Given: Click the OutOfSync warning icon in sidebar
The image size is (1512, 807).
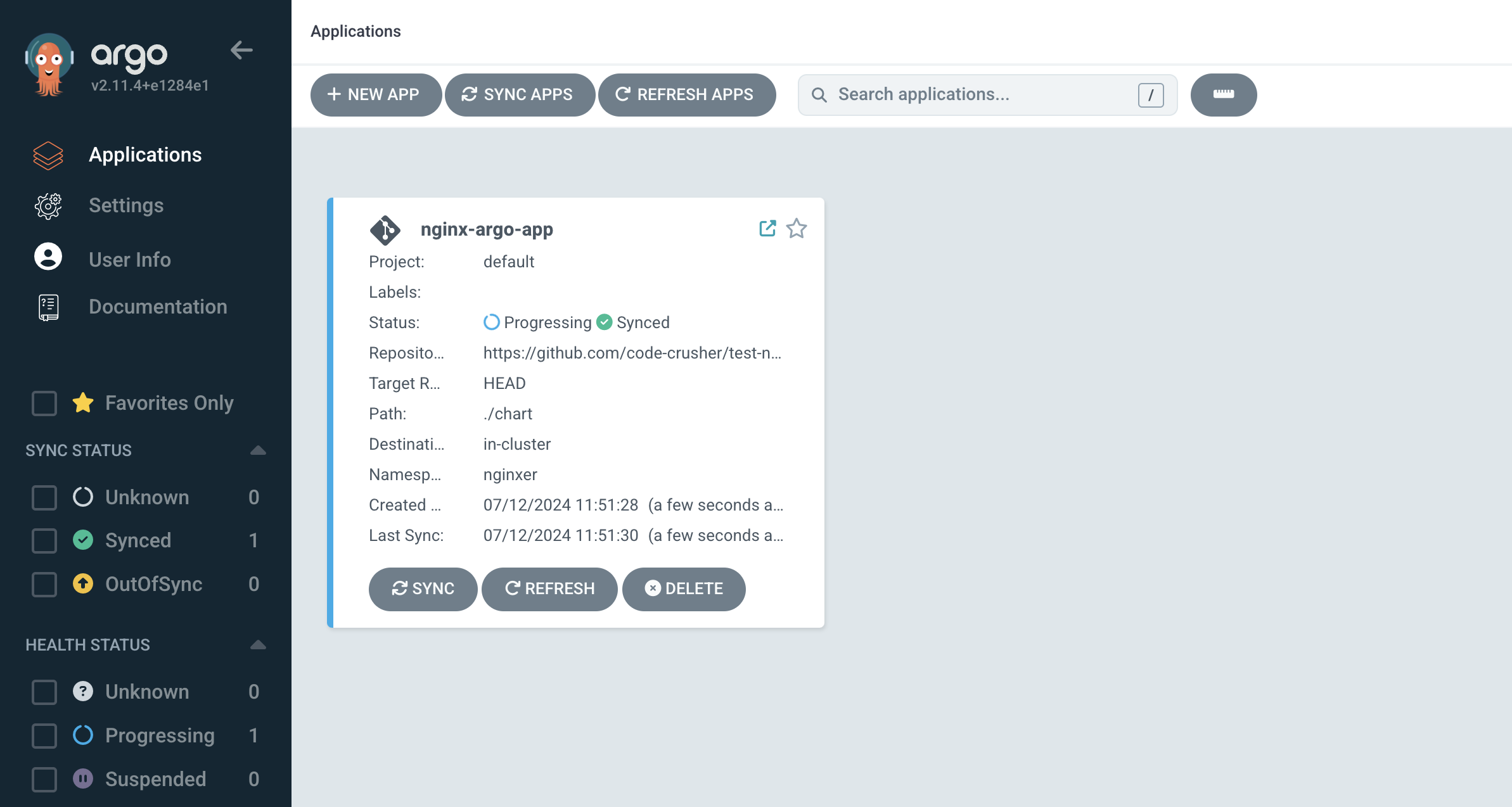Looking at the screenshot, I should click(x=83, y=584).
